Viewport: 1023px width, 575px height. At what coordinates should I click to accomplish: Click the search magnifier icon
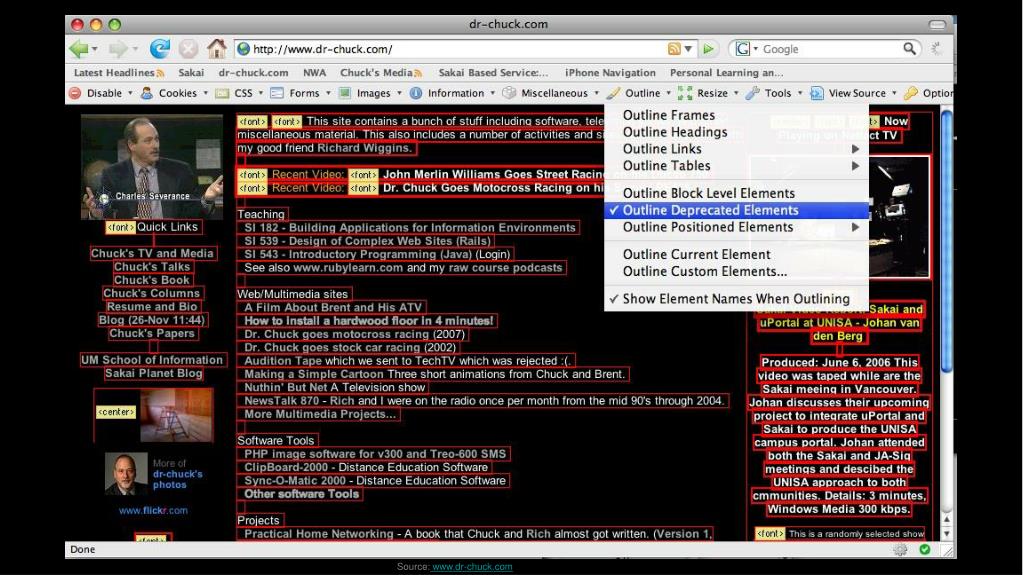pos(909,48)
